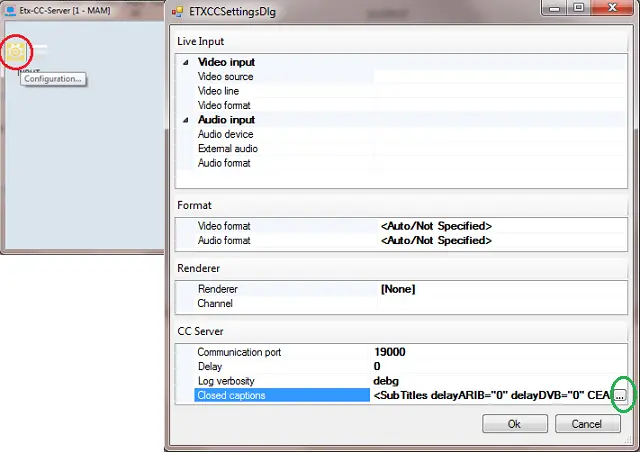The image size is (640, 453).
Task: Click Video format value in Format section
Action: [436, 226]
